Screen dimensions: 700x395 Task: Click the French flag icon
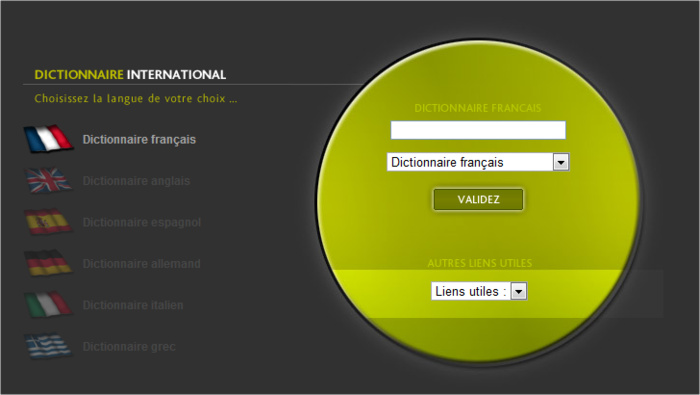[x=49, y=139]
